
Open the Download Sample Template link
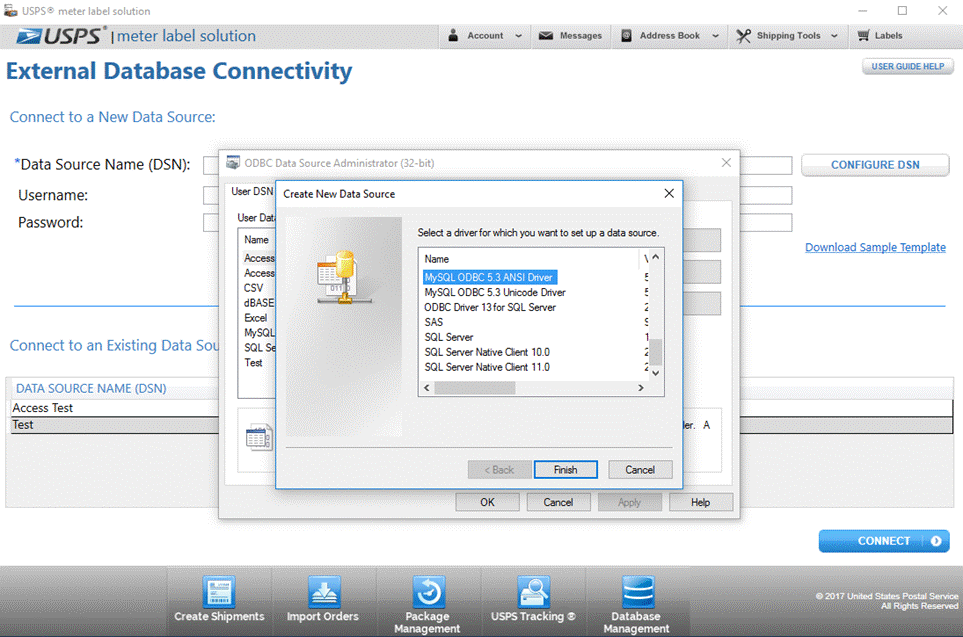point(875,247)
